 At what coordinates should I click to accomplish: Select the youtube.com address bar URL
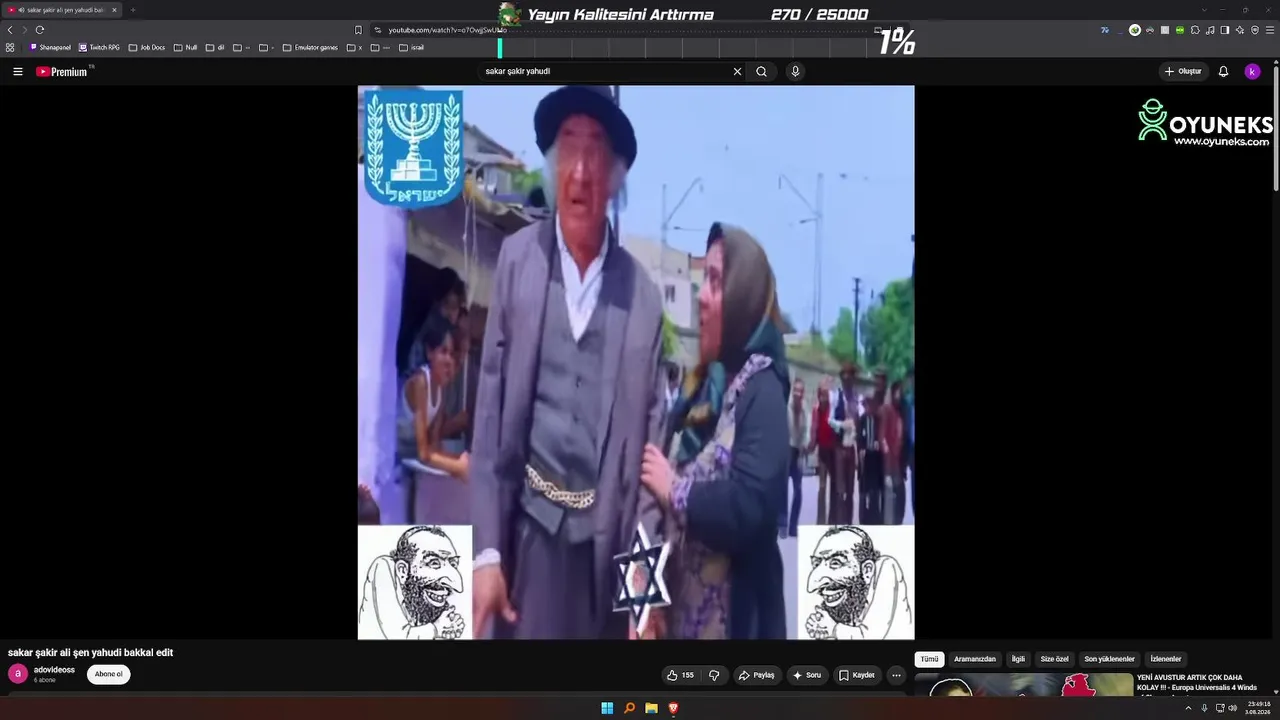tap(448, 30)
